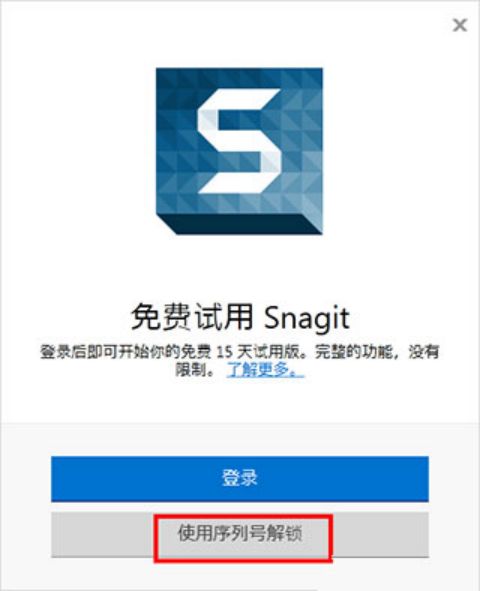Dismiss the window with the X icon
The width and height of the screenshot is (480, 591).
460,25
